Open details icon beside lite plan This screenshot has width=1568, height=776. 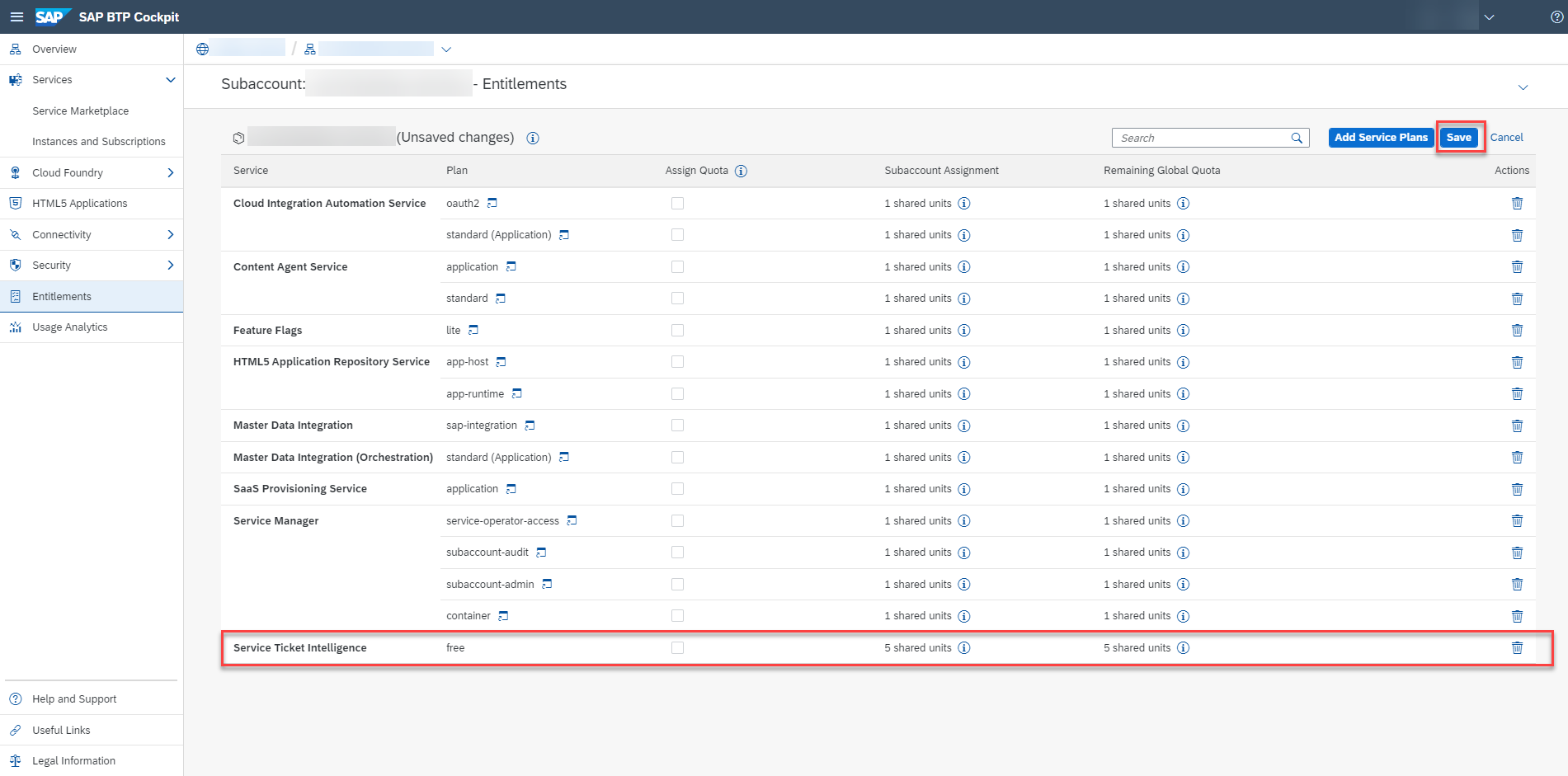[473, 330]
